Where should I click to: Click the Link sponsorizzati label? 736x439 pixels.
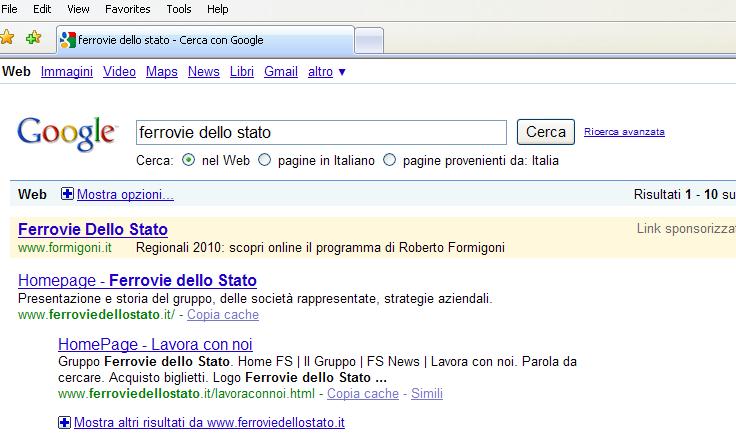click(x=686, y=229)
